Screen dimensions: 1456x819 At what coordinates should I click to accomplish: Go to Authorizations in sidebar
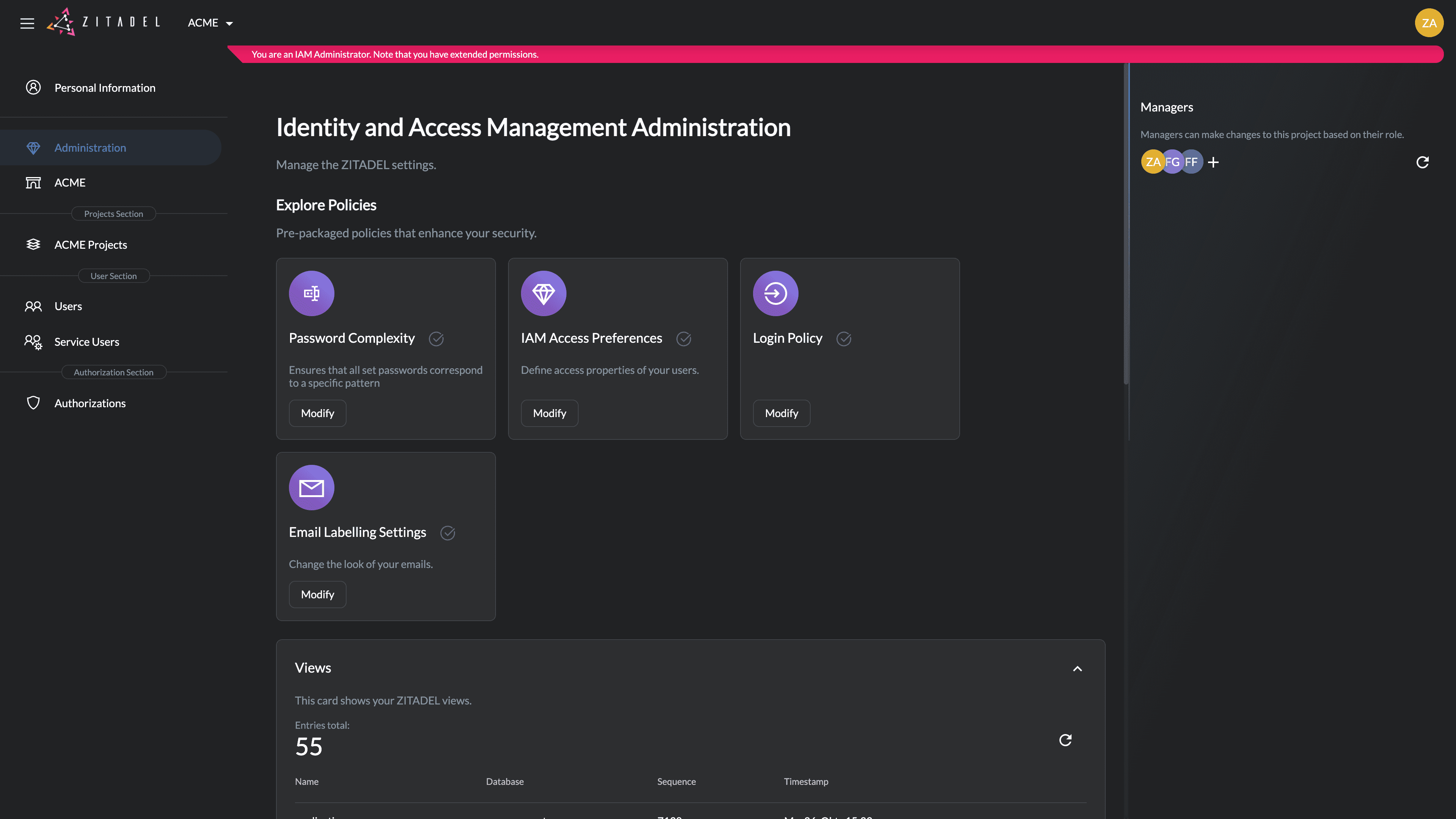click(x=90, y=403)
